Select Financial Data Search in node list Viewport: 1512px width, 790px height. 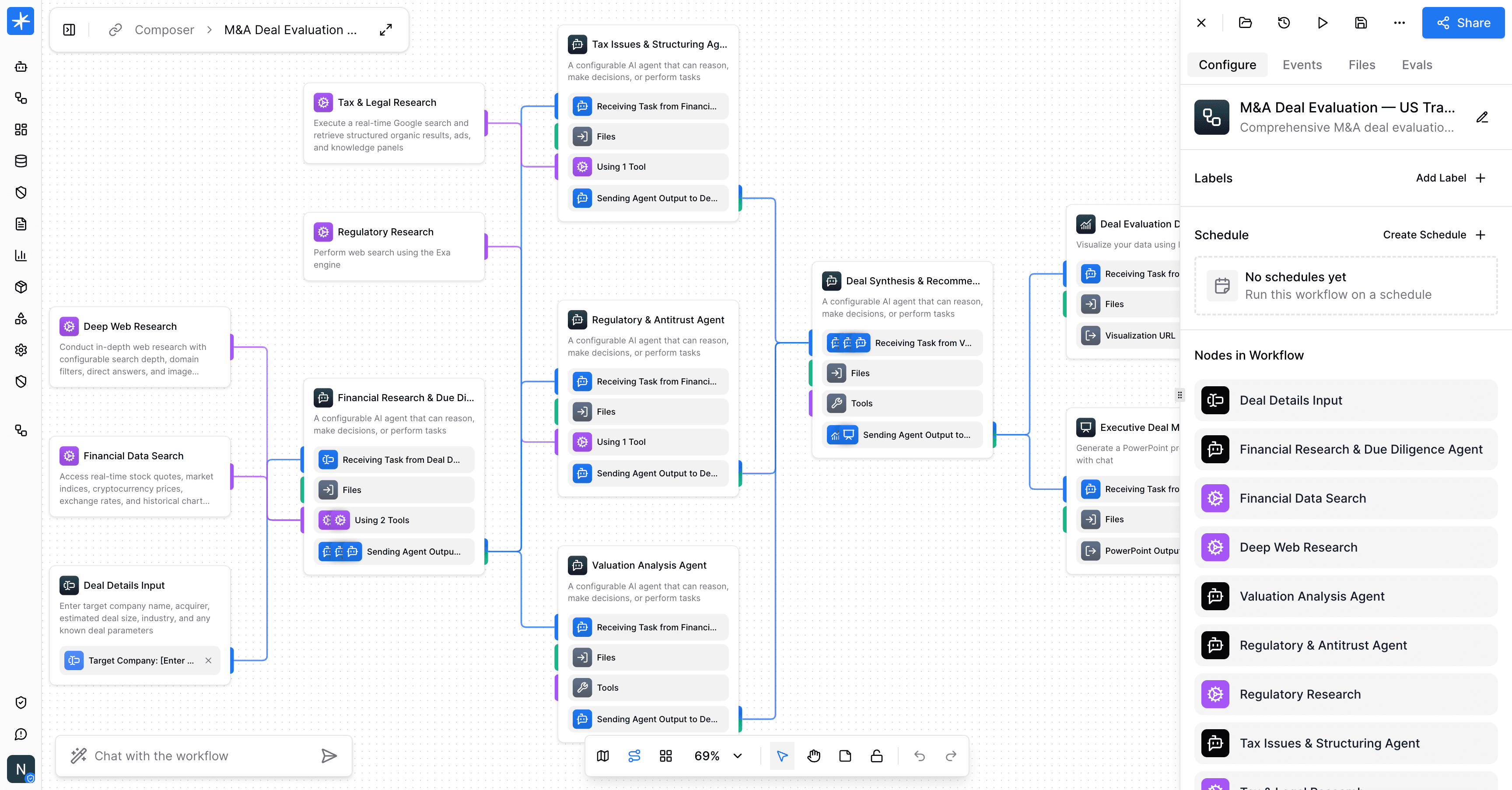[x=1346, y=498]
